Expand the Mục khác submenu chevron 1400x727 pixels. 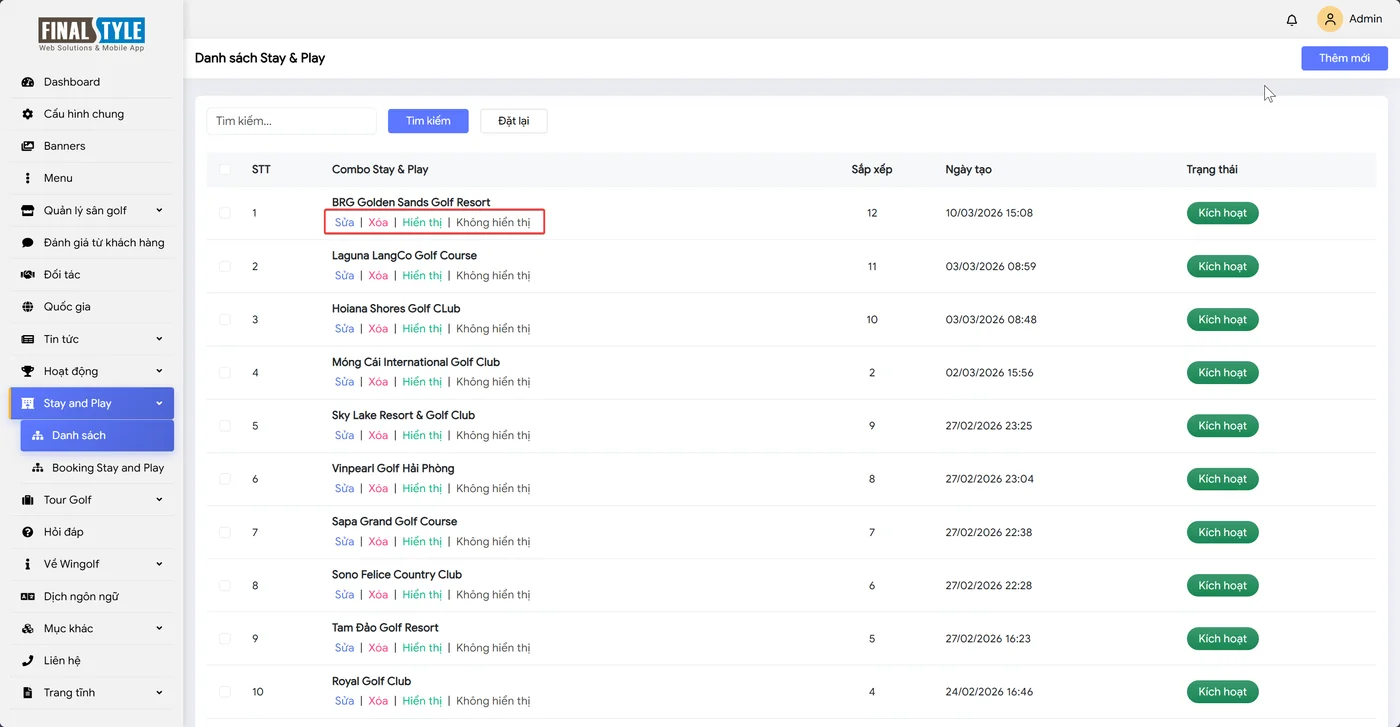tap(160, 628)
